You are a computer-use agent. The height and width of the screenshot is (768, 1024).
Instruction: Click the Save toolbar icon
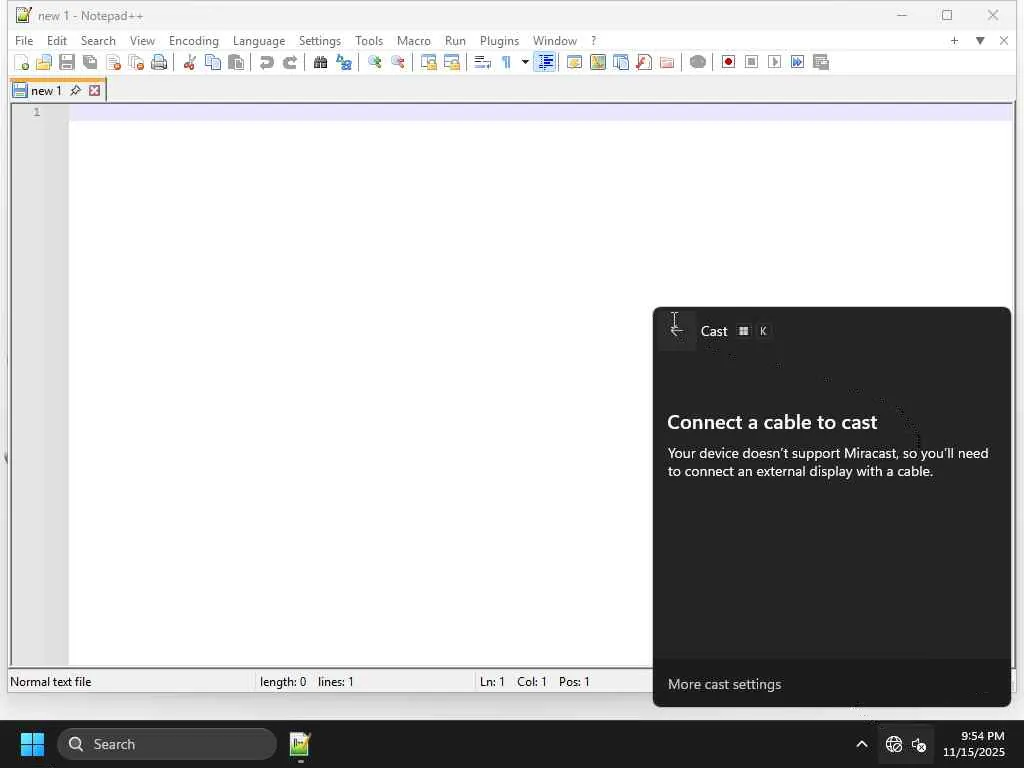pos(67,62)
